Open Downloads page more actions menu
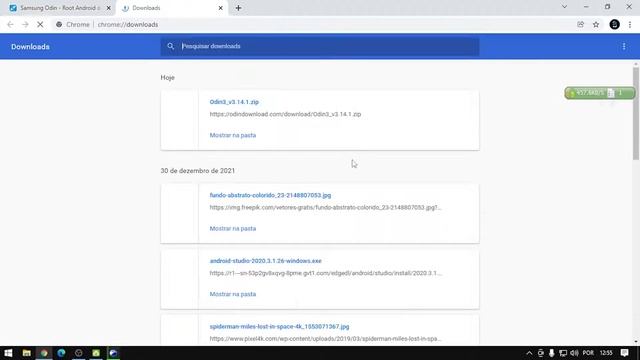This screenshot has width=640, height=360. point(624,47)
